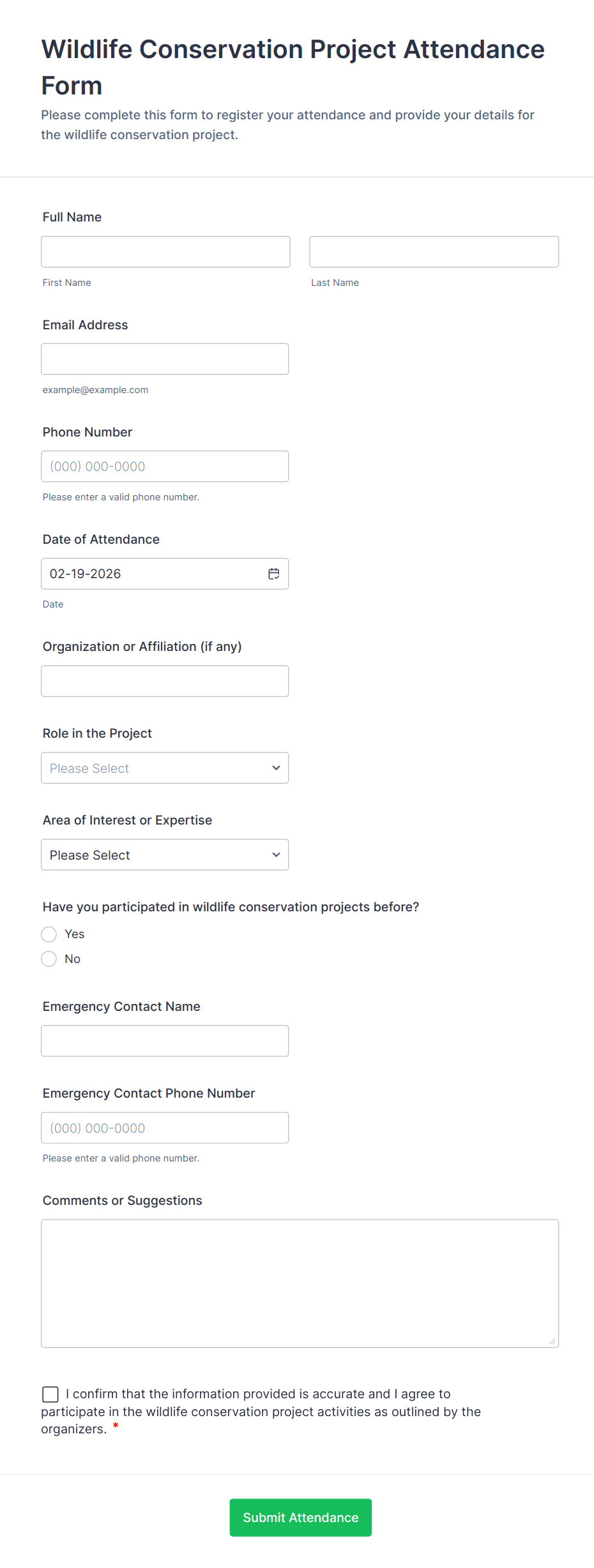Click the confirmation agreement statement text
This screenshot has height=1568, width=594.
tap(261, 1412)
